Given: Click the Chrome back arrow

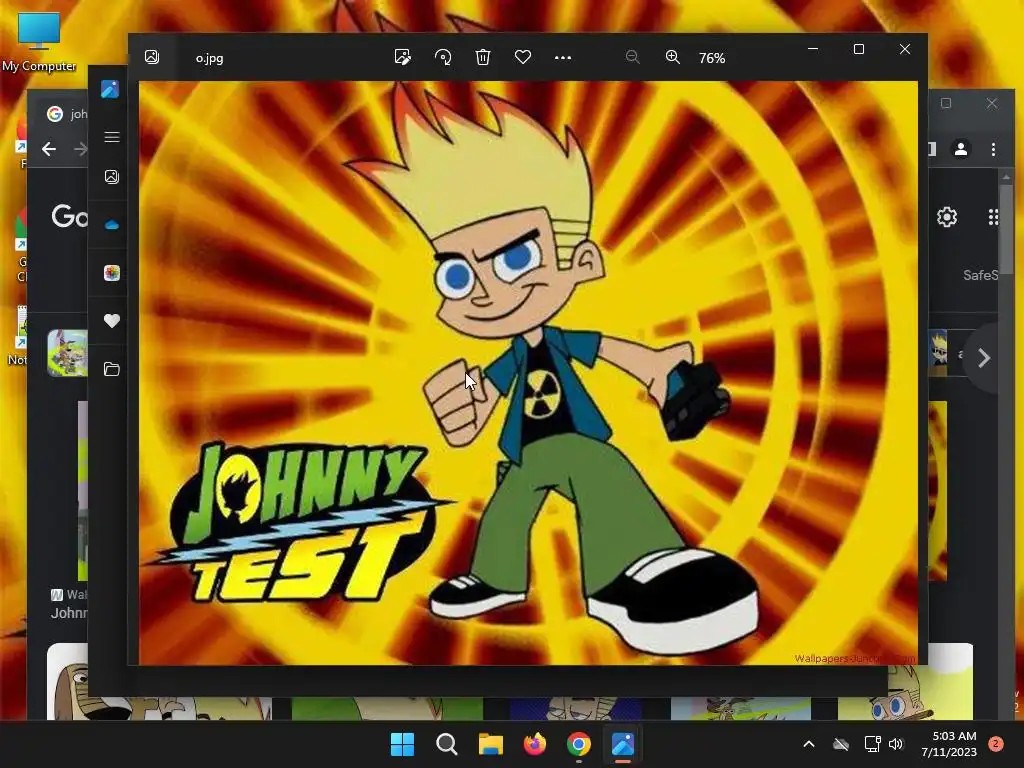Looking at the screenshot, I should [x=49, y=149].
